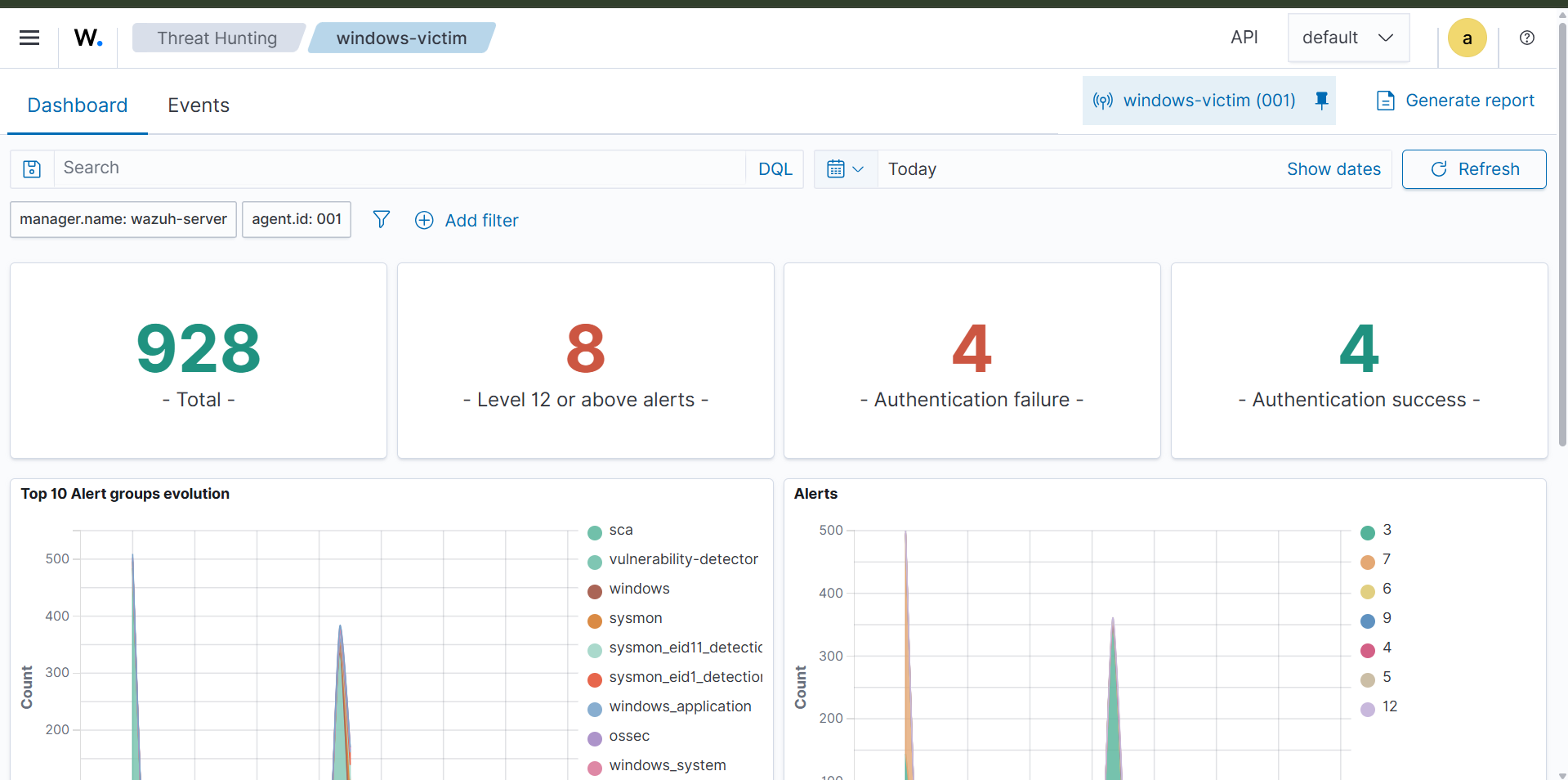Unpin the windows-victim agent pin icon
This screenshot has height=780, width=1568.
point(1321,101)
